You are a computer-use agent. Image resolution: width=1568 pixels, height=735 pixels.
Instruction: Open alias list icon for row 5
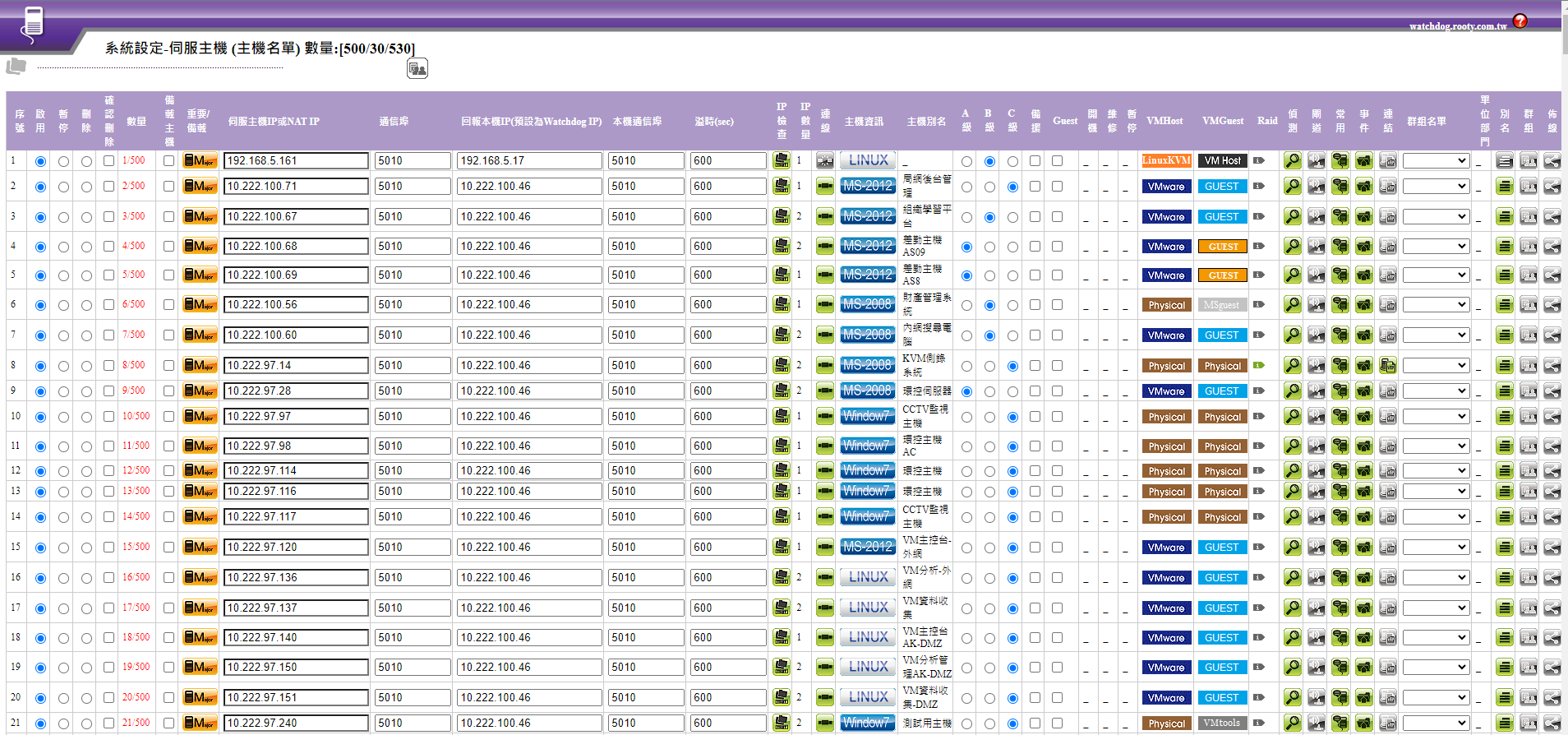(1505, 275)
